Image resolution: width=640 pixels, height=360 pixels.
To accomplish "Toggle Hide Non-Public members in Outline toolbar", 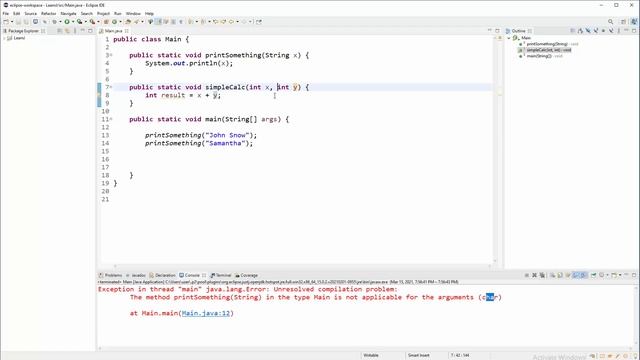I will [603, 31].
